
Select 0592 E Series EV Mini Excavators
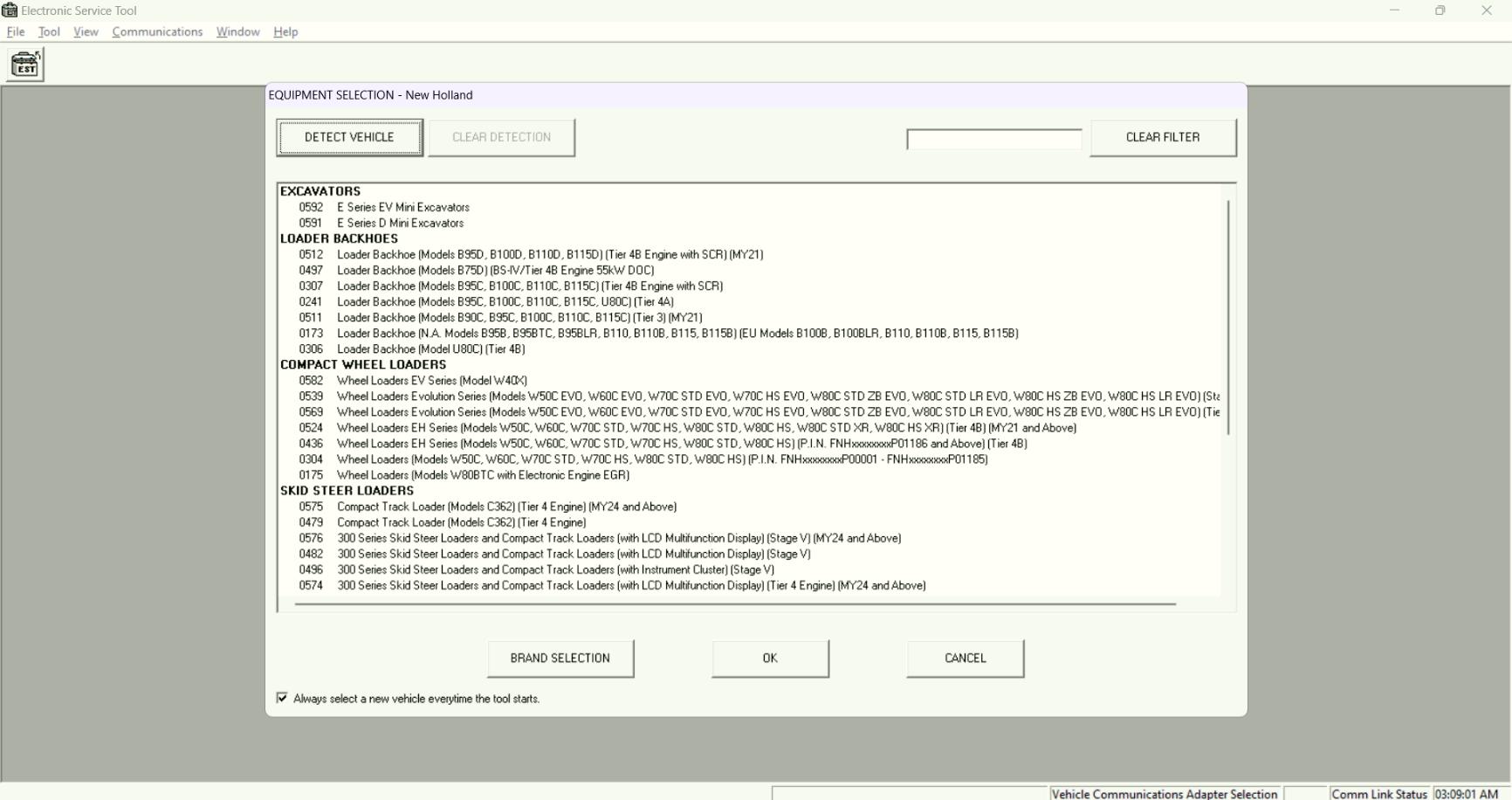(x=384, y=207)
